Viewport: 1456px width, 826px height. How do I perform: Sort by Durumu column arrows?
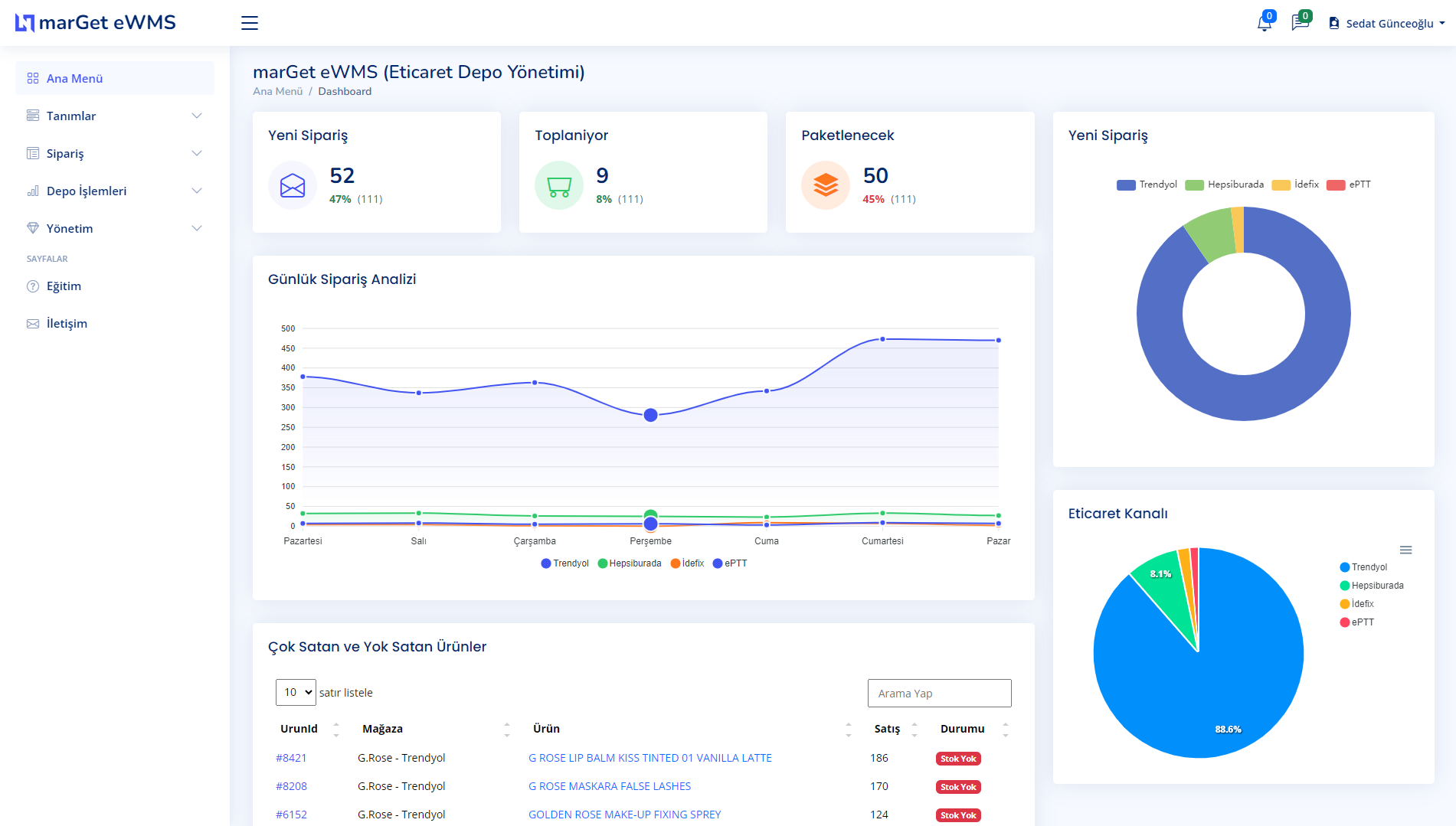[1005, 730]
